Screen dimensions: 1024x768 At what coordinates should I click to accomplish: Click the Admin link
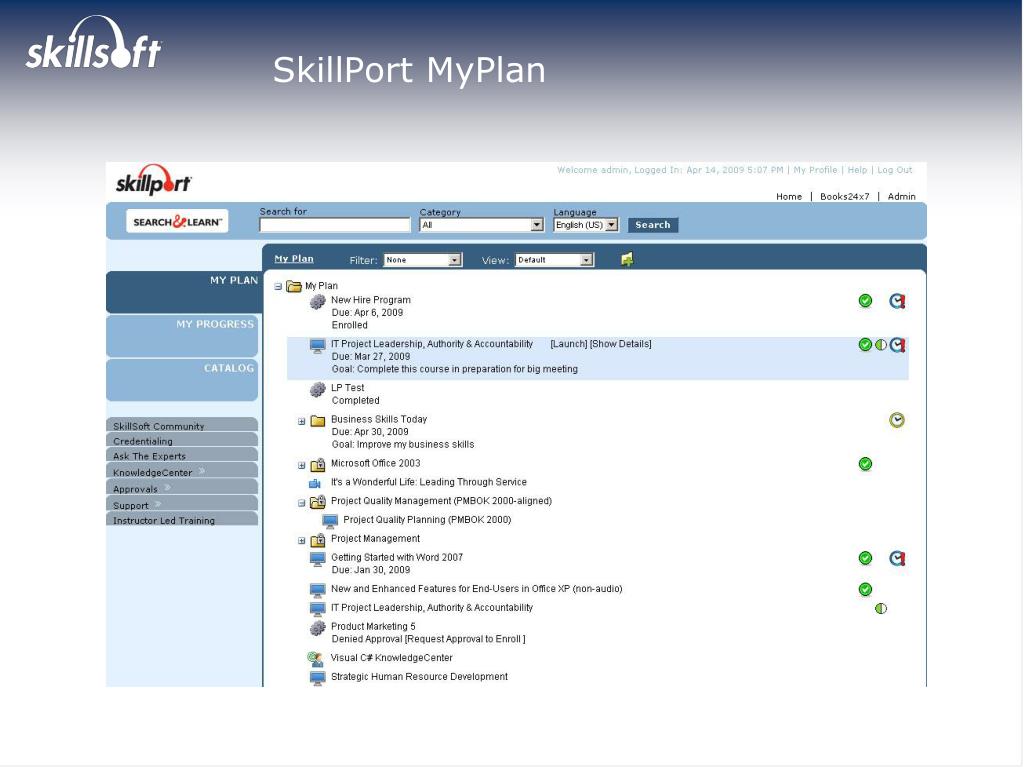(x=902, y=197)
